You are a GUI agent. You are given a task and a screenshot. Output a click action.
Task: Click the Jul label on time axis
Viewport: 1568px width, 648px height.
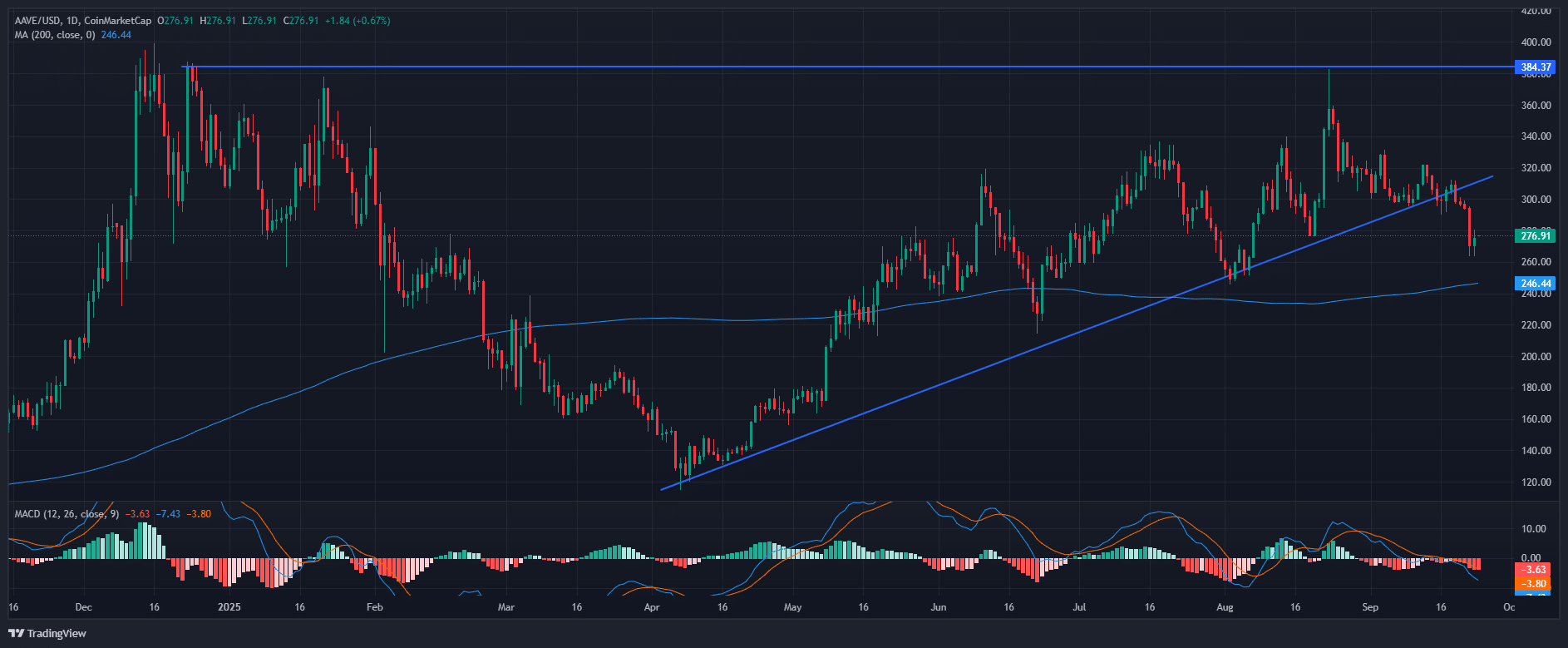(1079, 607)
